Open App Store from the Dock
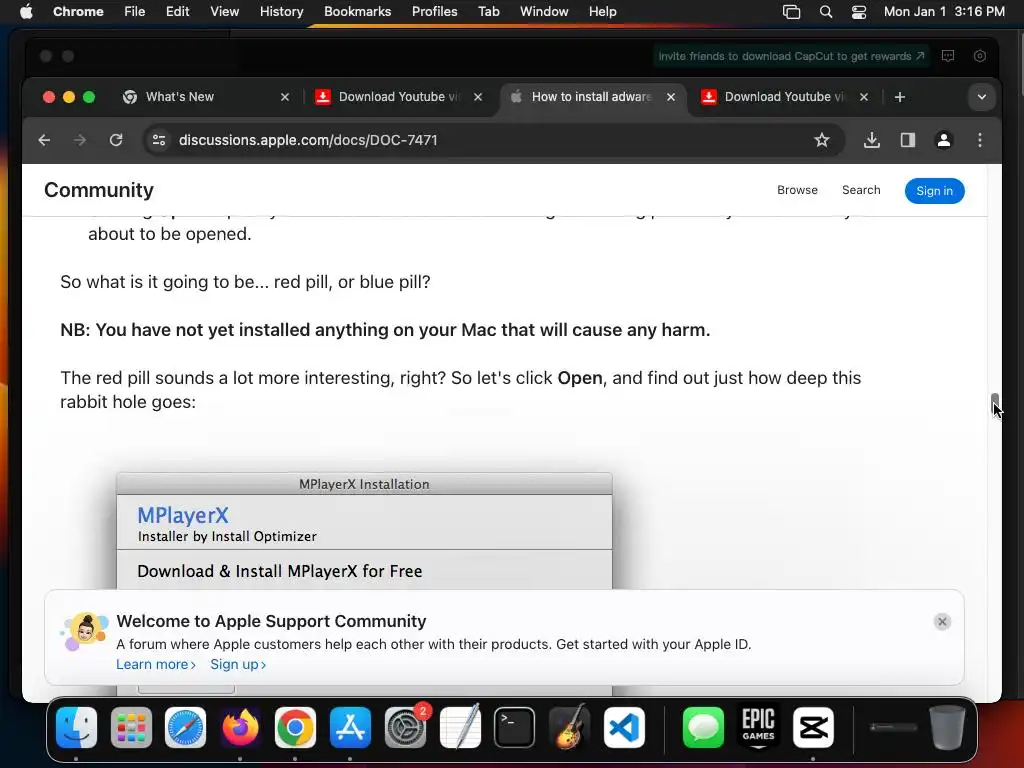The image size is (1024, 768). tap(350, 728)
